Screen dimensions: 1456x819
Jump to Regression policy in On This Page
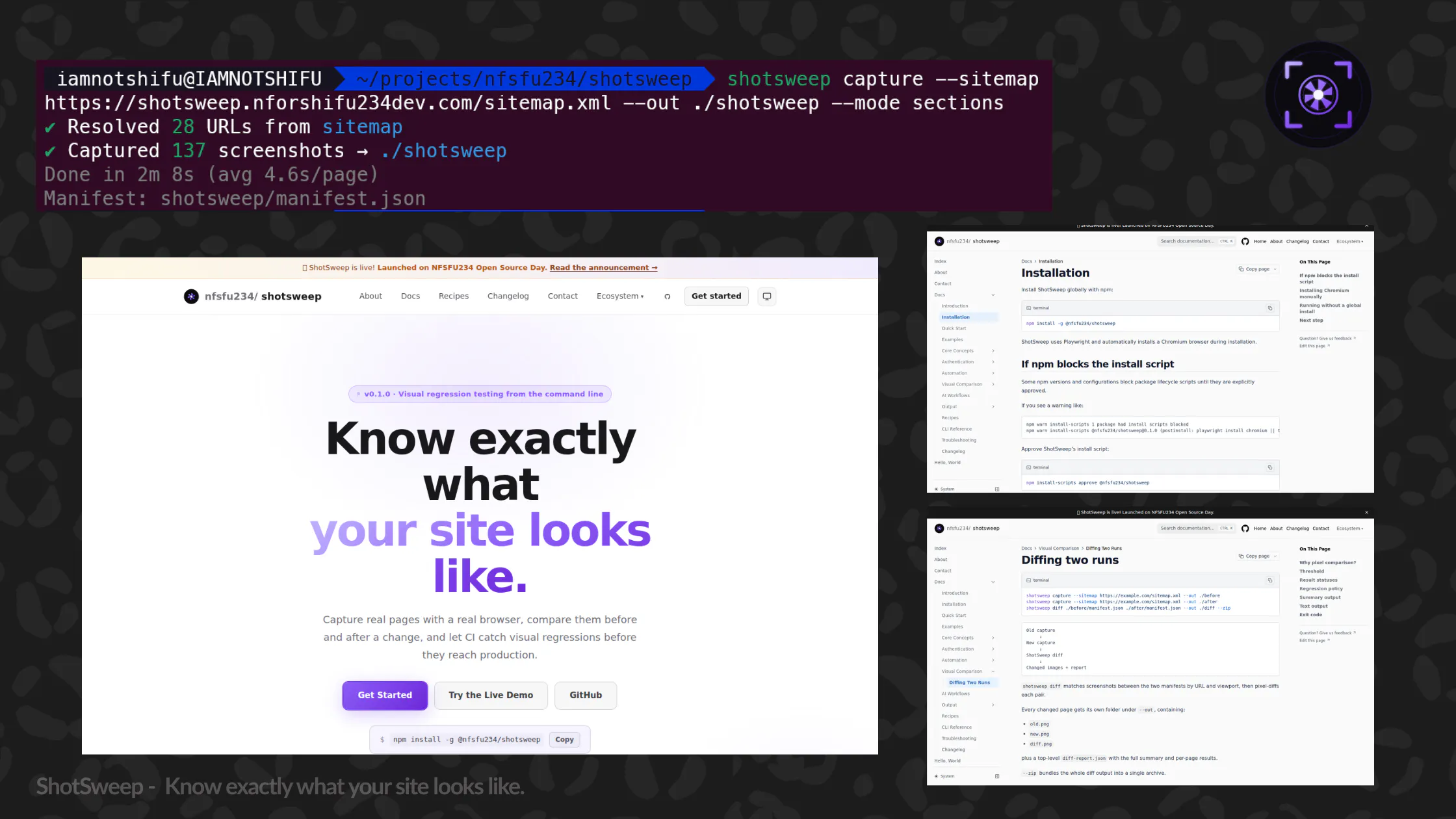coord(1321,589)
